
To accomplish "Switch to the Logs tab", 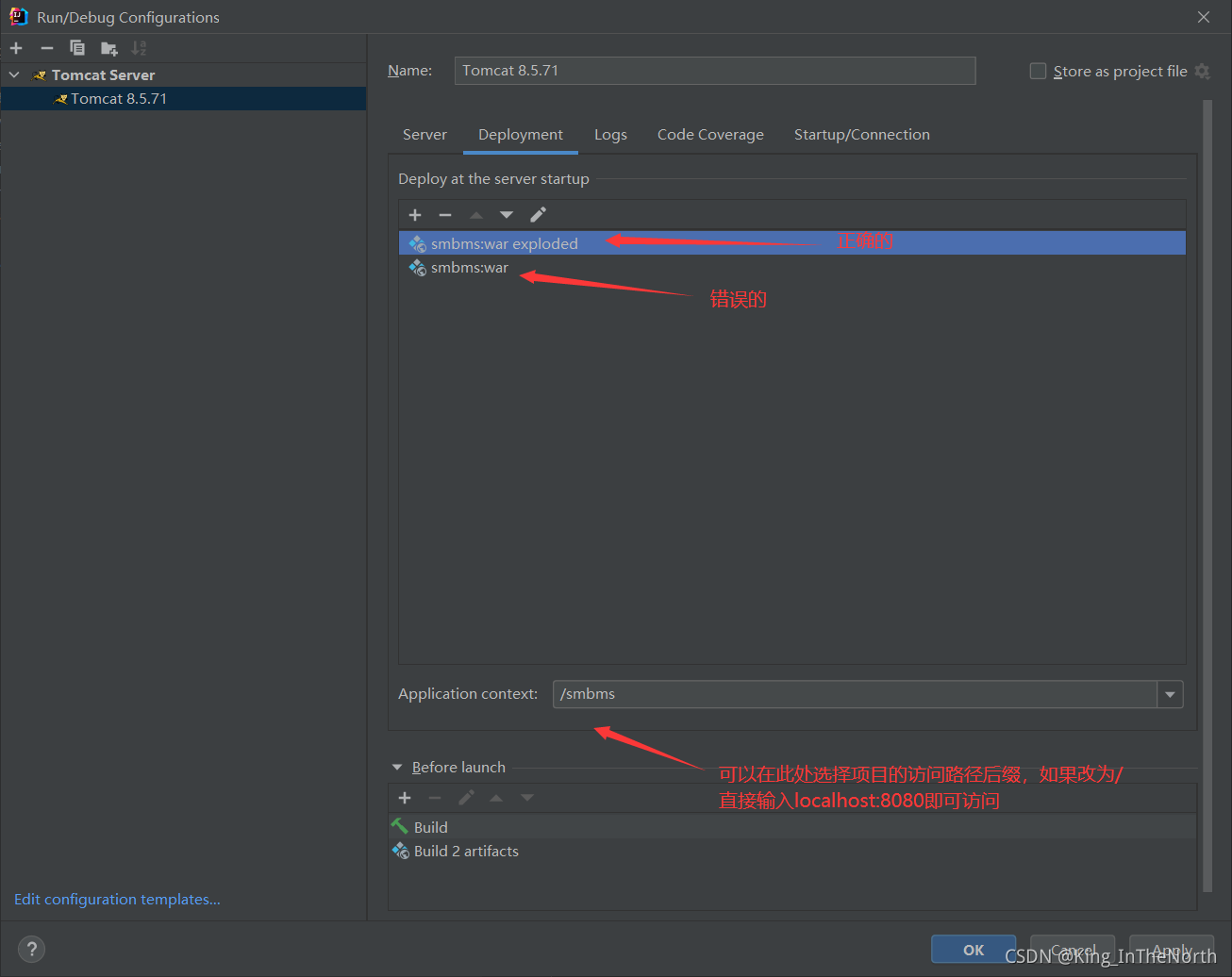I will (610, 135).
